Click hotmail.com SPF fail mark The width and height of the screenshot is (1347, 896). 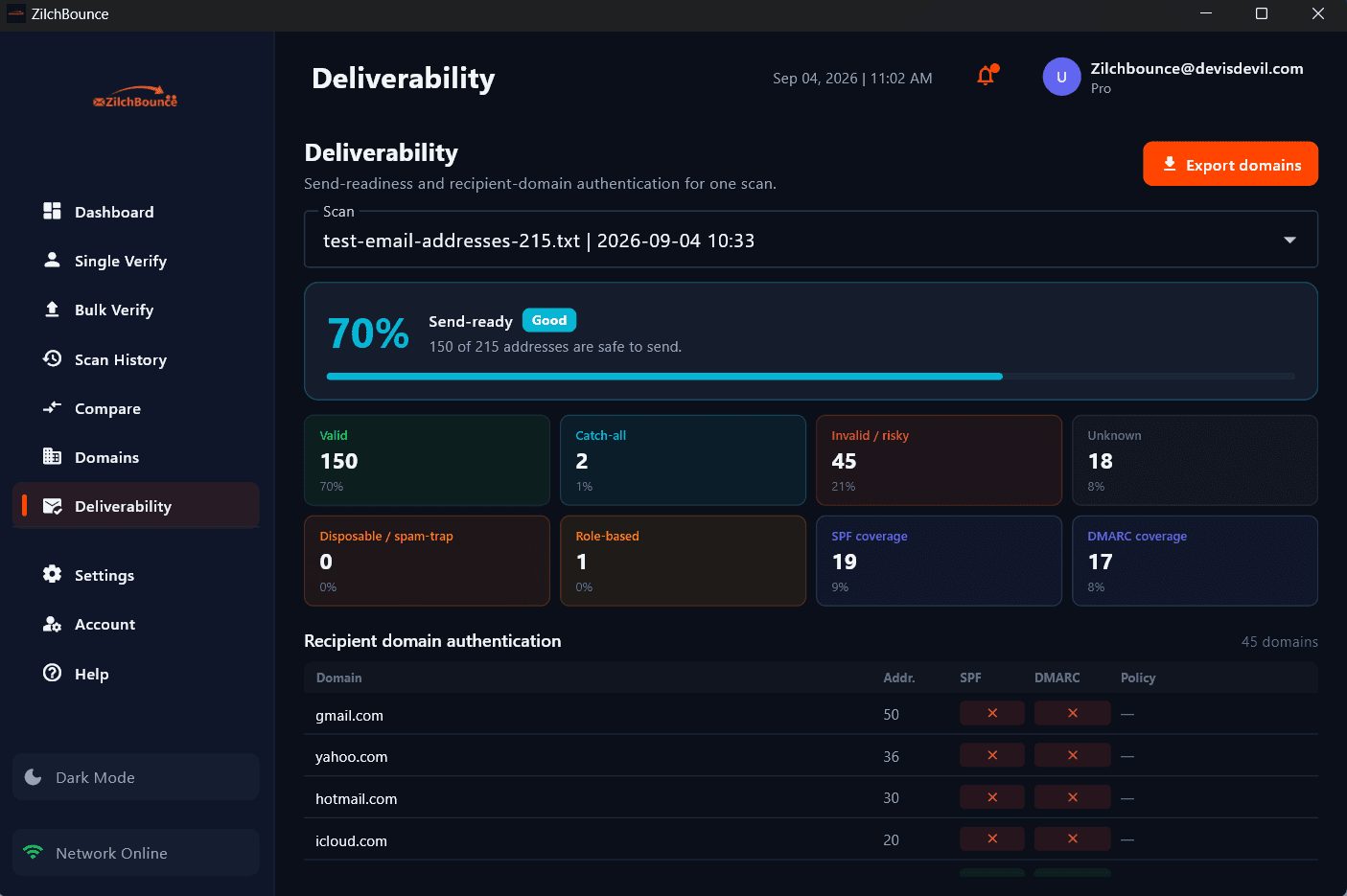pyautogui.click(x=992, y=797)
